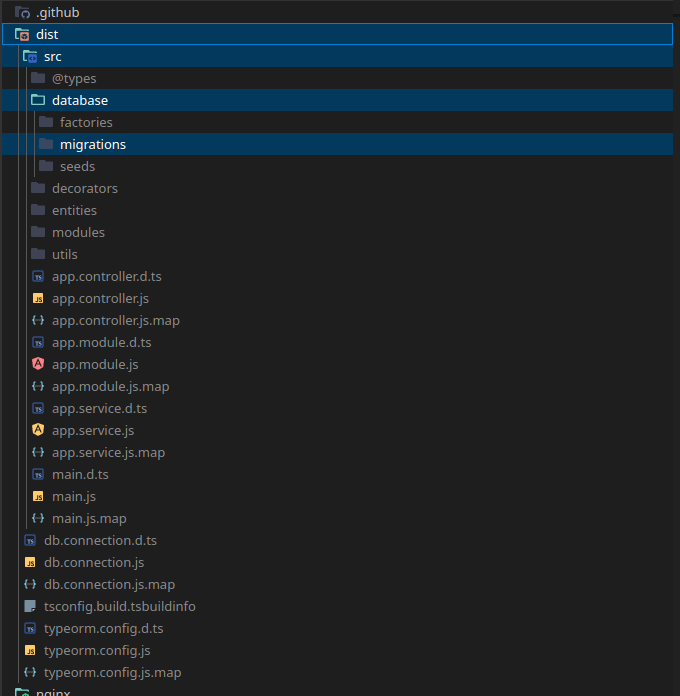Expand the decorators folder
Viewport: 680px width, 696px height.
click(x=337, y=188)
